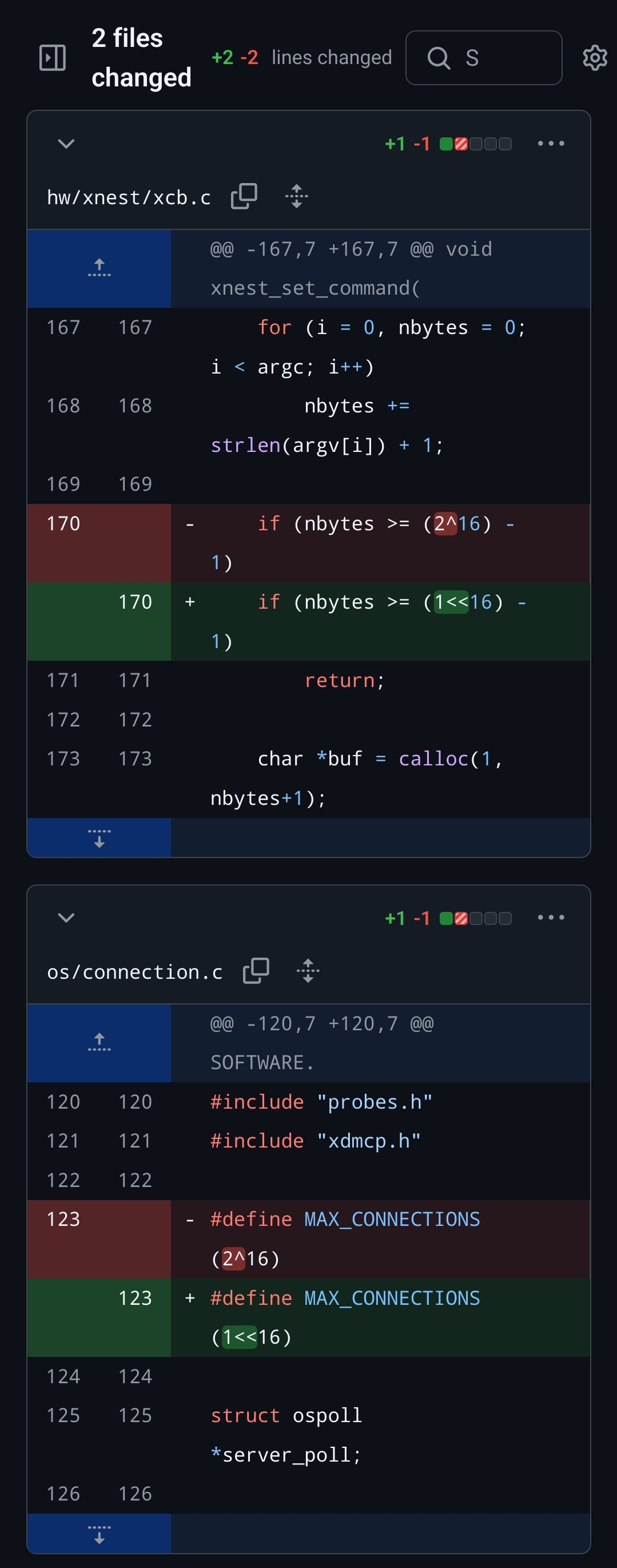This screenshot has height=1568, width=617.
Task: Click the connection.c diffstat squares indicator
Action: pos(475,918)
